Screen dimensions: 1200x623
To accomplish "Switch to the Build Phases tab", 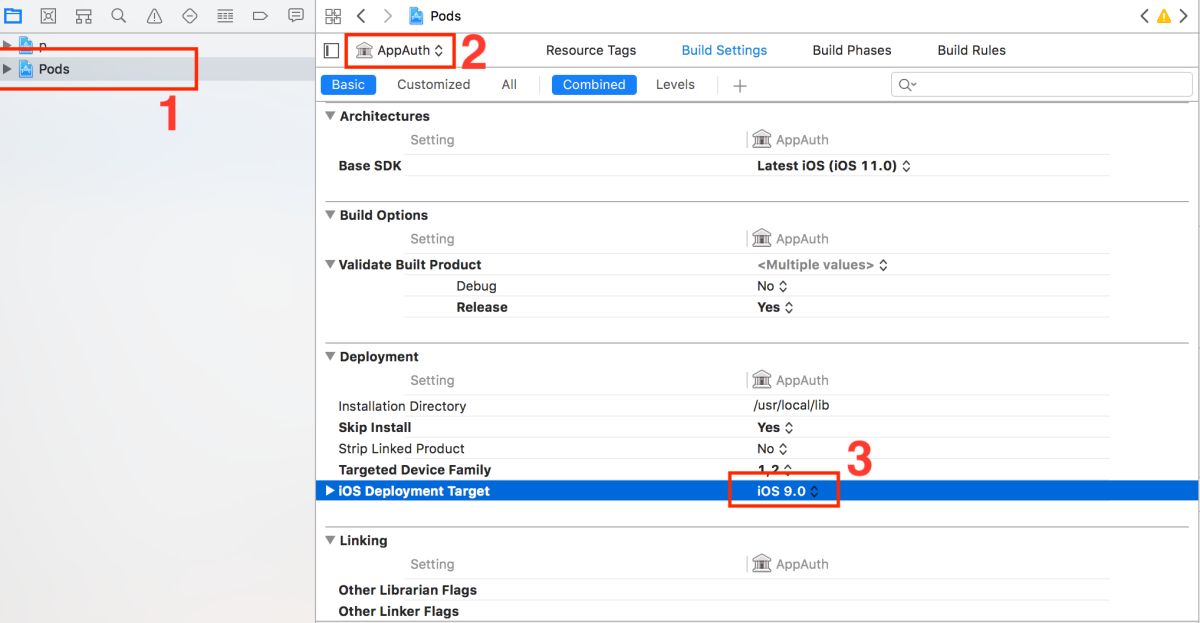I will 852,50.
